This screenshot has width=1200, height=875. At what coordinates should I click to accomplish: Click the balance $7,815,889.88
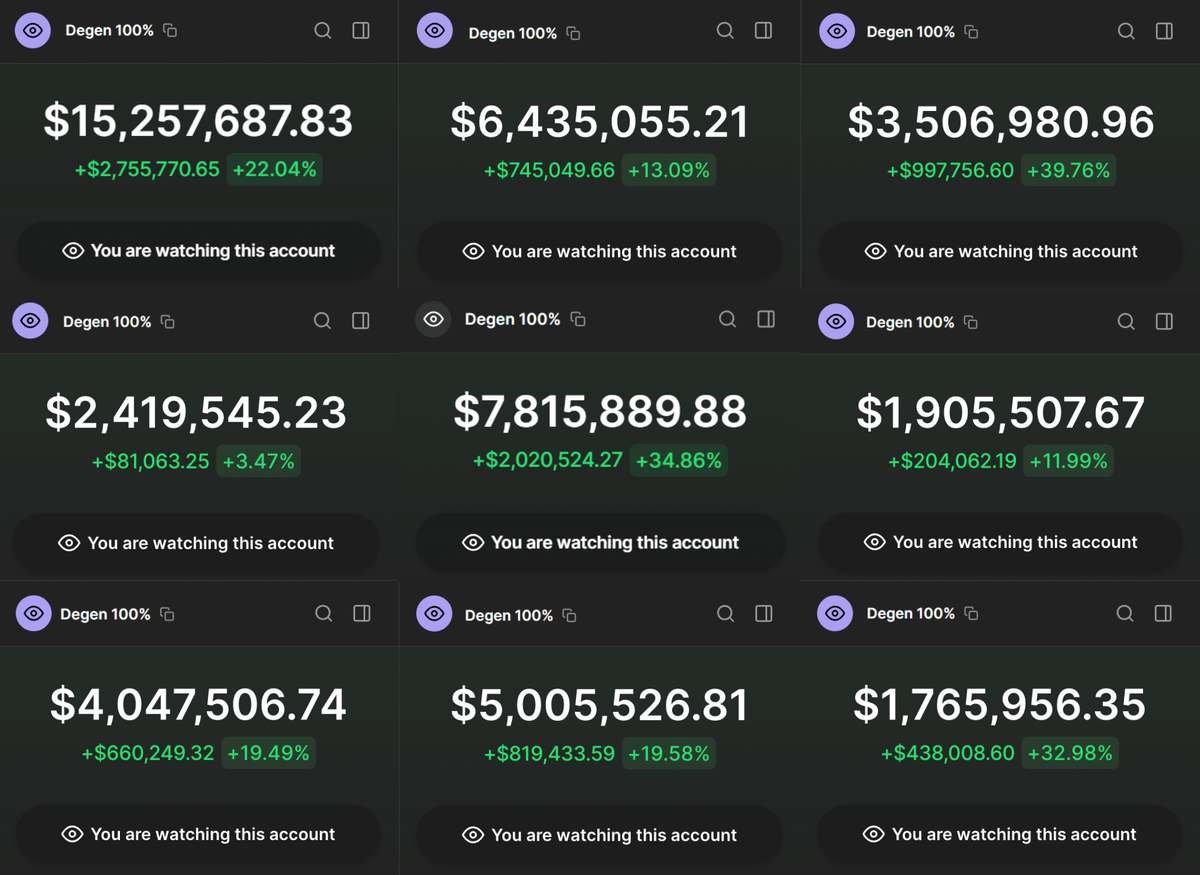(x=600, y=412)
